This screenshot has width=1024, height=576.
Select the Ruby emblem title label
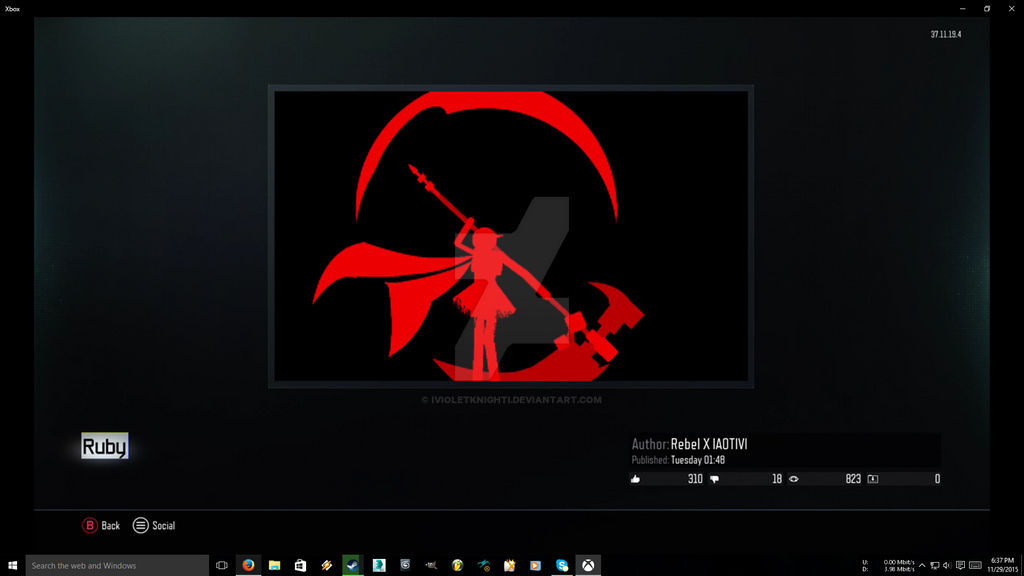(x=104, y=446)
